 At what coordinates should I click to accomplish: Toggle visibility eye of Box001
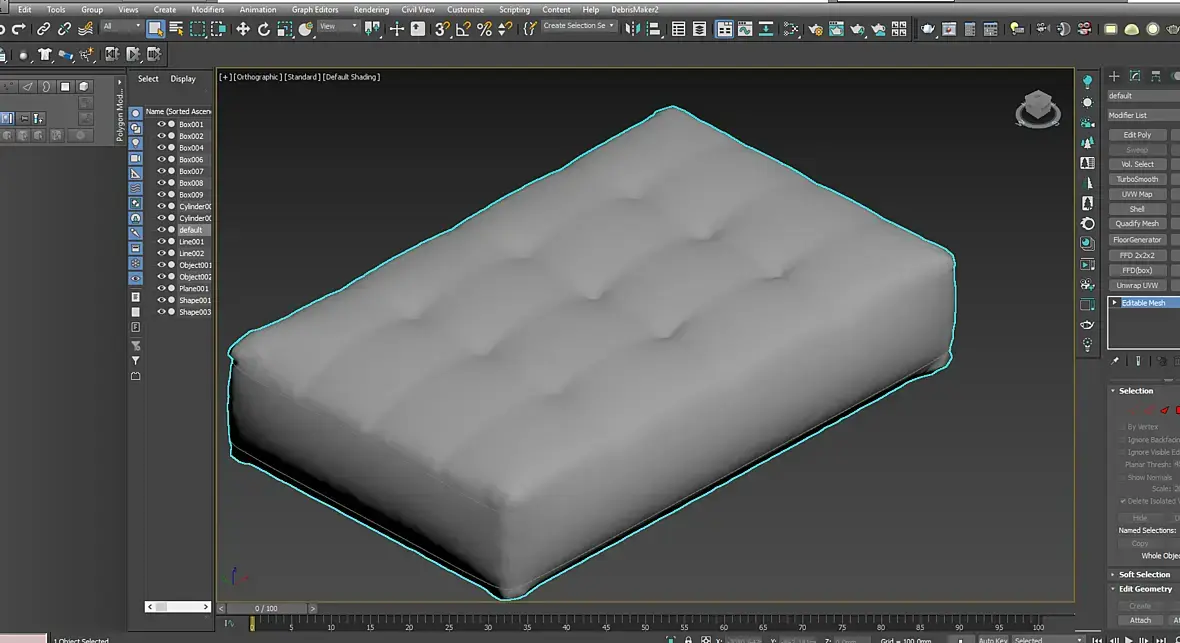161,124
